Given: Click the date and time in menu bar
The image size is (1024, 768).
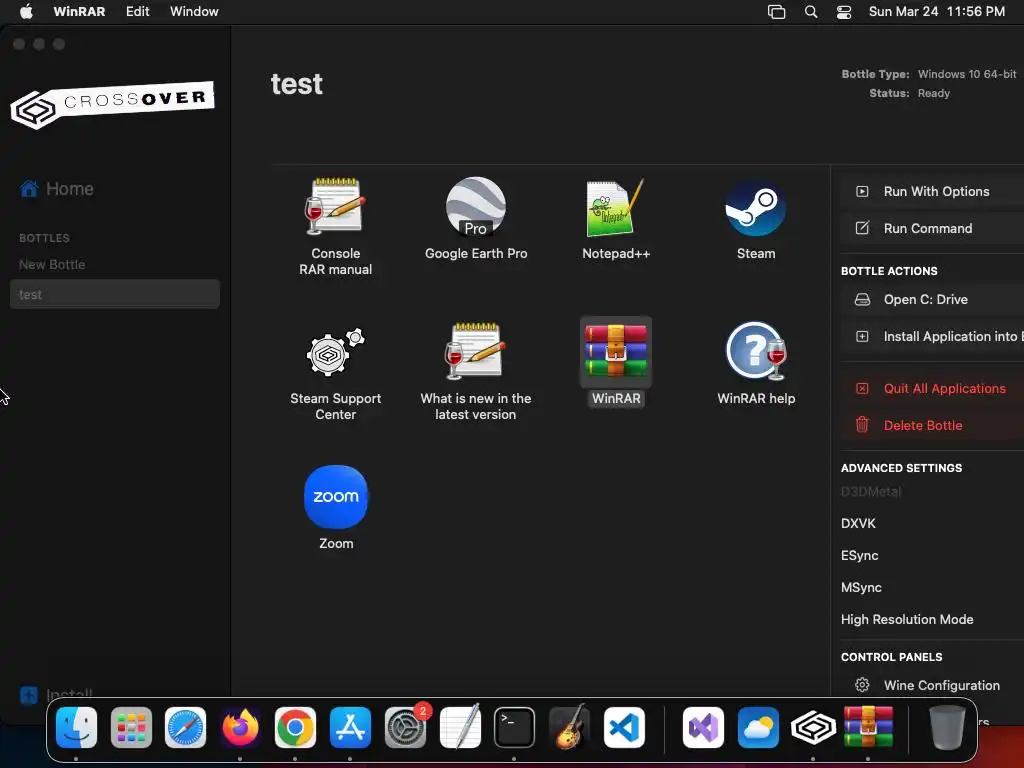Looking at the screenshot, I should click(936, 12).
